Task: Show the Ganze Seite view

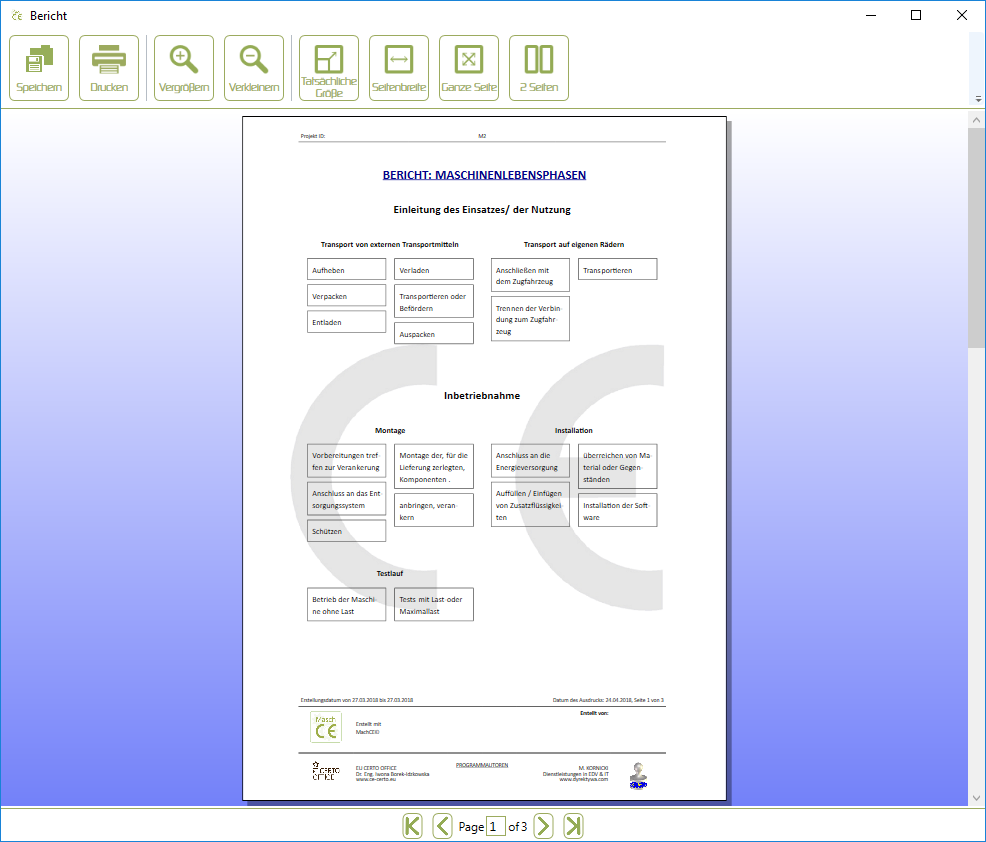Action: pos(469,68)
